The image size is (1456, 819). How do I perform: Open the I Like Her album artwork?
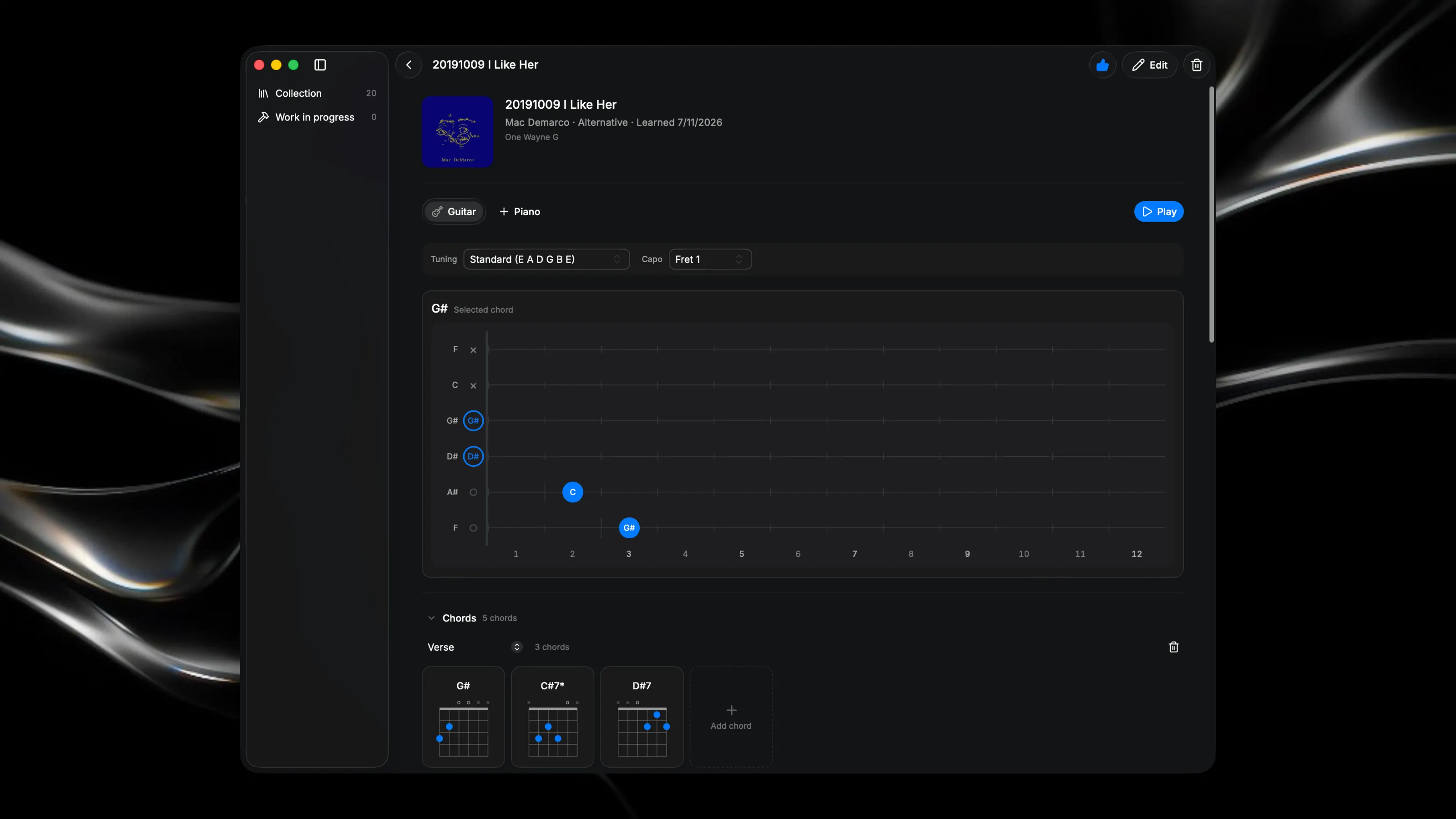point(457,131)
